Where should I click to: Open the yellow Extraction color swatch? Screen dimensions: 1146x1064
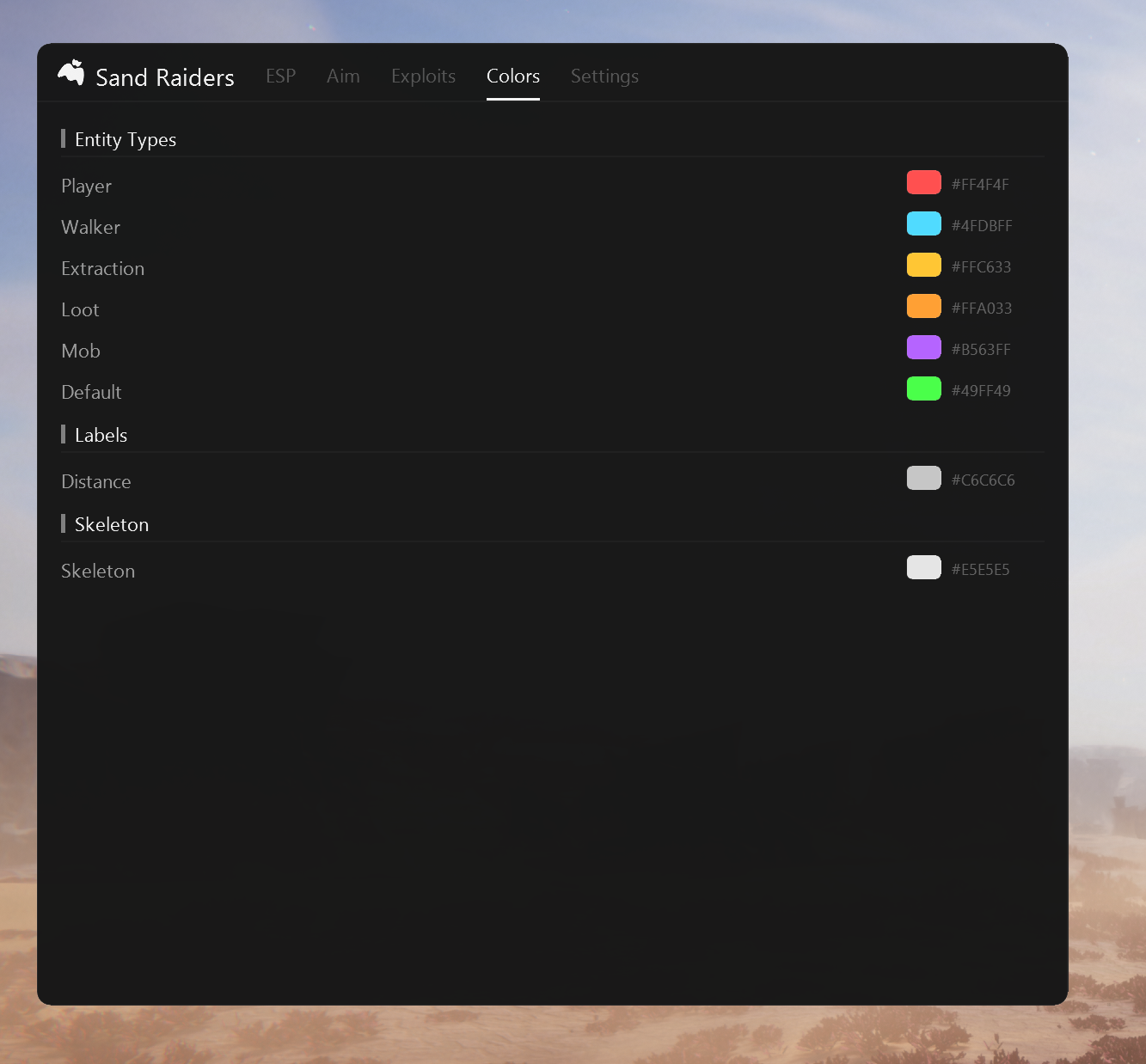click(924, 265)
